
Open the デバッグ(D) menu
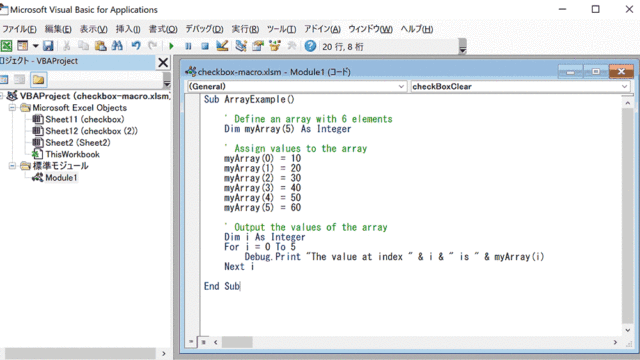(x=204, y=29)
